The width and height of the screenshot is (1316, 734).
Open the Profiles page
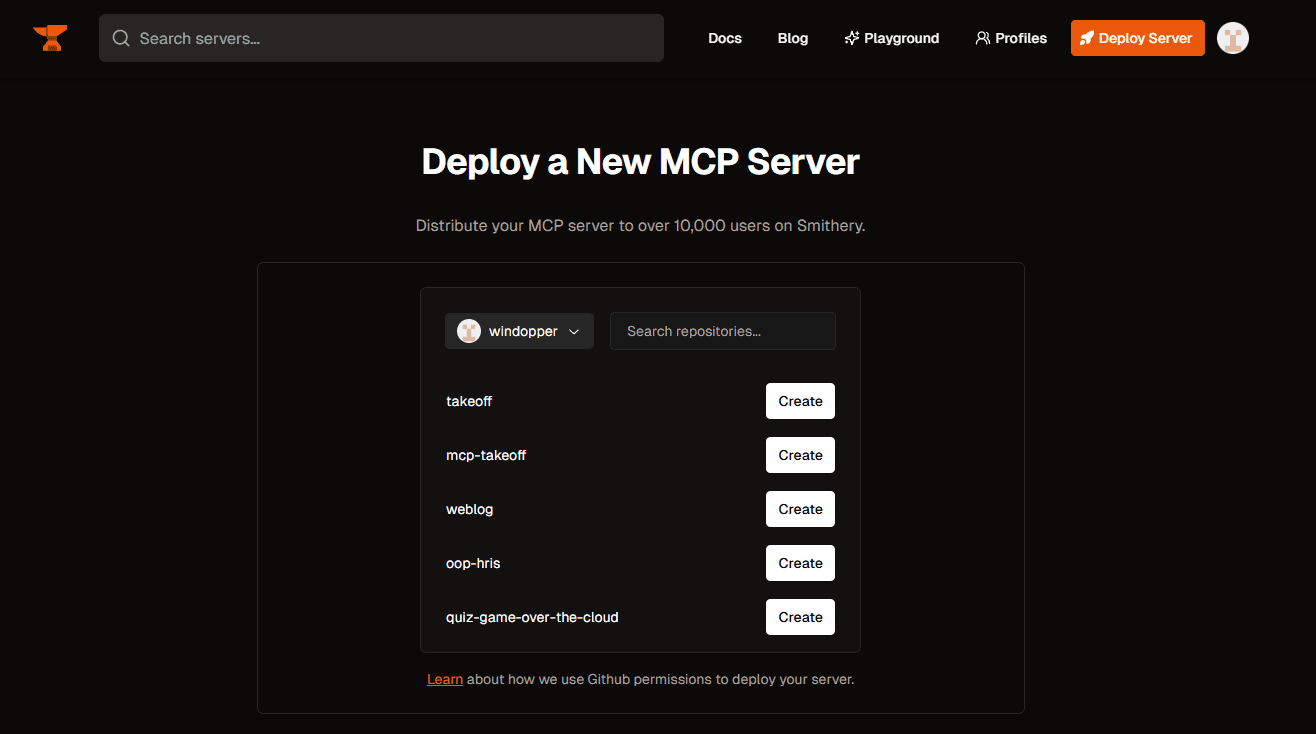click(x=1011, y=38)
